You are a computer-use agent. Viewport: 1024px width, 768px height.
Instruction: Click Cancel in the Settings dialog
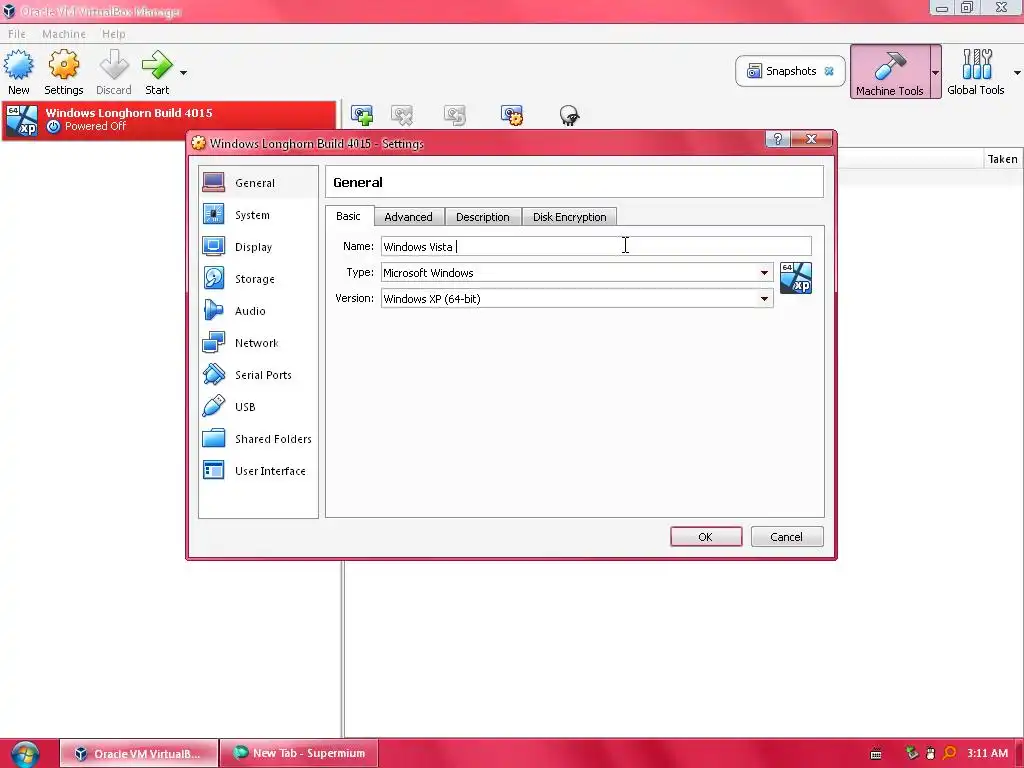(787, 537)
